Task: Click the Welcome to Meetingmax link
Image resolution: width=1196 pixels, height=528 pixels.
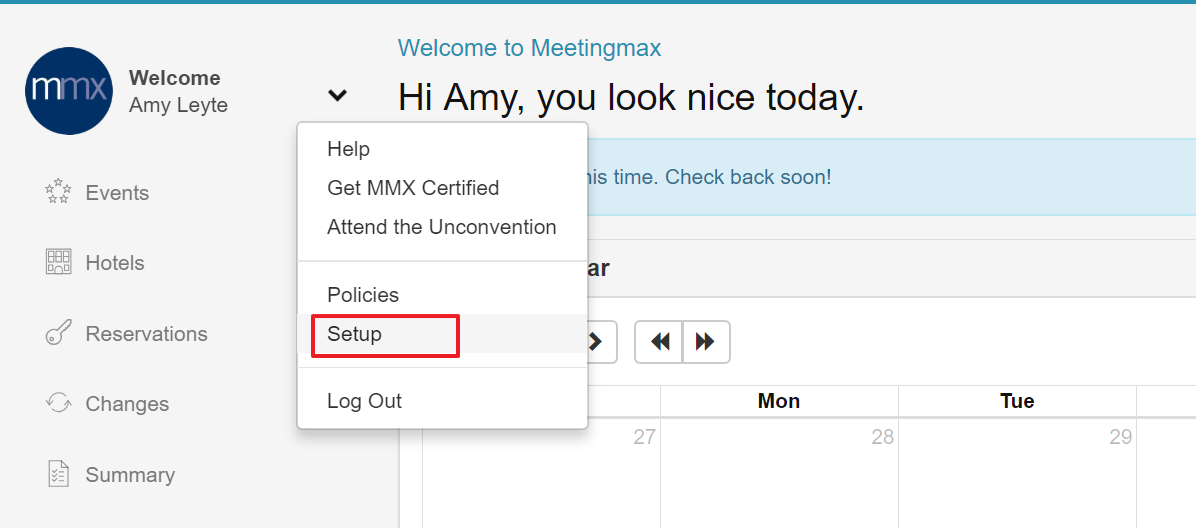Action: pyautogui.click(x=529, y=48)
